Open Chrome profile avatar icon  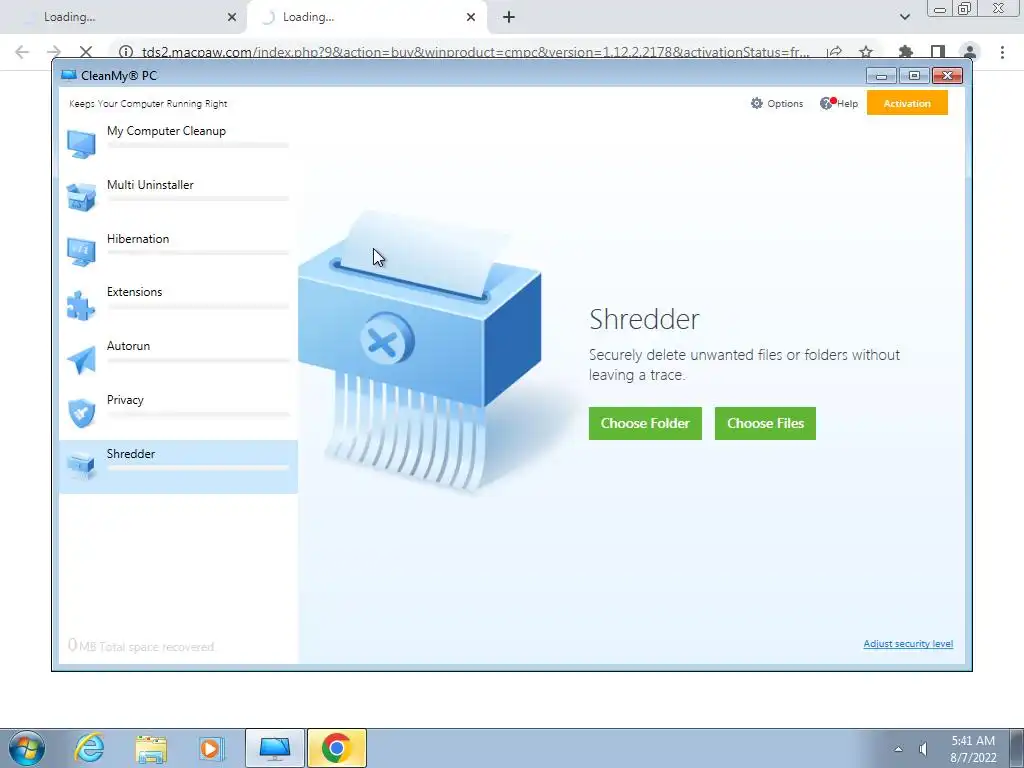970,52
